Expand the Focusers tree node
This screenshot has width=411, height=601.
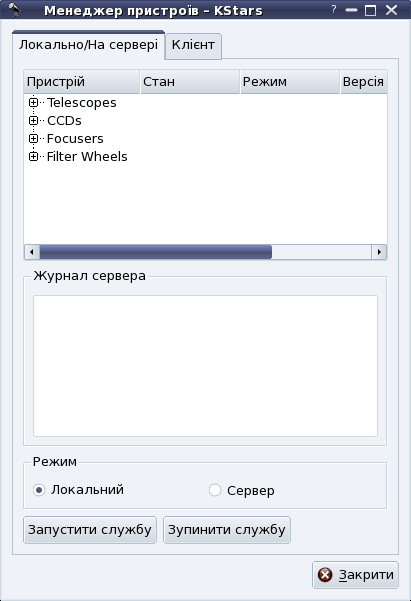click(33, 138)
